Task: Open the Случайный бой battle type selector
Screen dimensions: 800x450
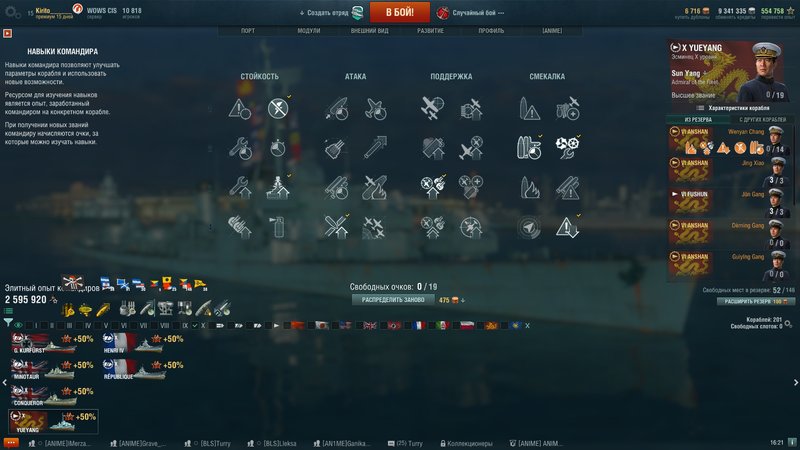Action: click(x=471, y=13)
